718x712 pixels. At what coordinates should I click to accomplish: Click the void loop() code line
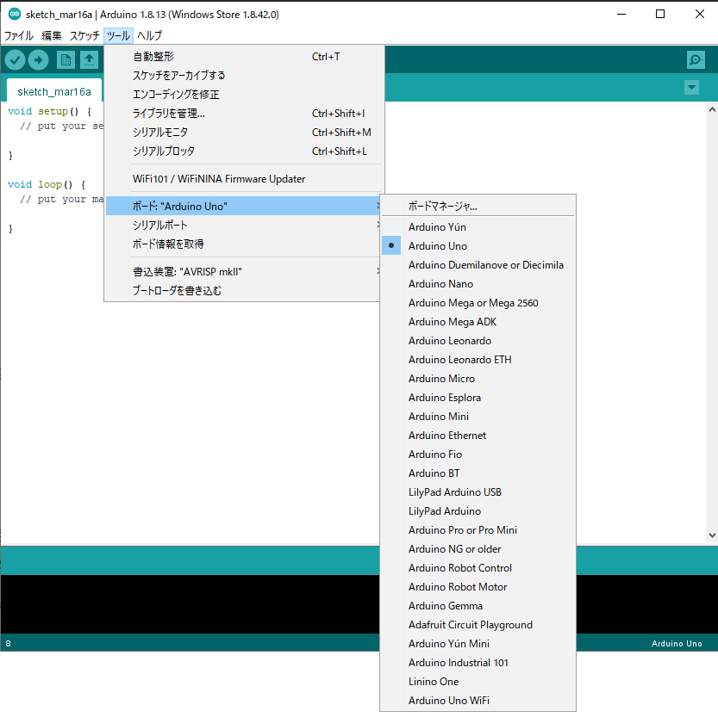click(x=46, y=185)
